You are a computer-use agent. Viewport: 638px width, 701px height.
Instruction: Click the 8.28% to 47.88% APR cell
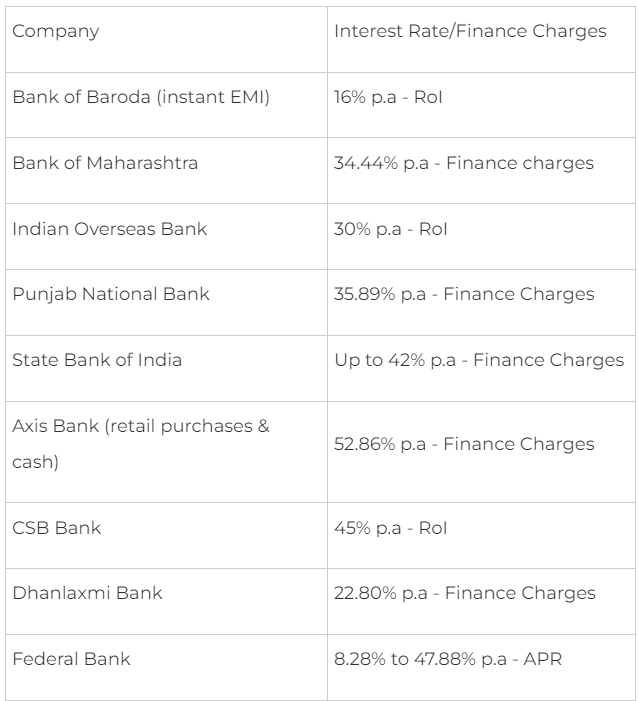pos(481,667)
